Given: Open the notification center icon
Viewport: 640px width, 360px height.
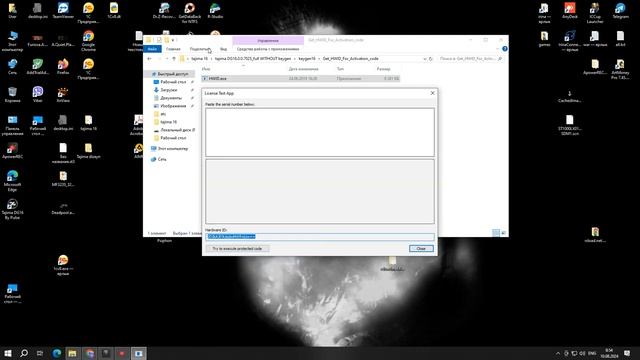Looking at the screenshot, I should 627,353.
